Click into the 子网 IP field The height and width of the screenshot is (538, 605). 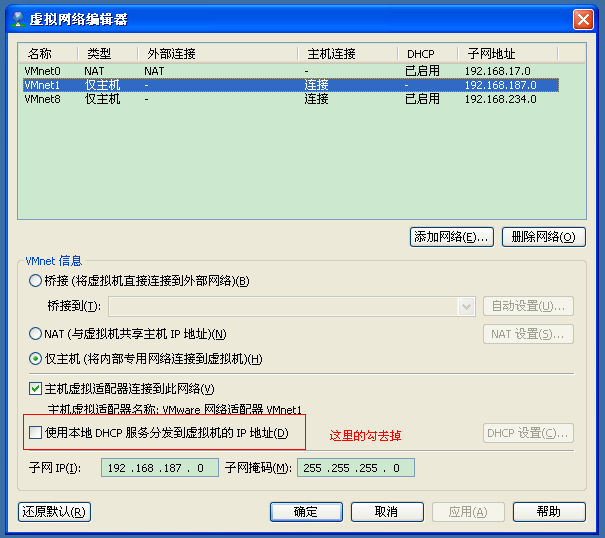160,468
